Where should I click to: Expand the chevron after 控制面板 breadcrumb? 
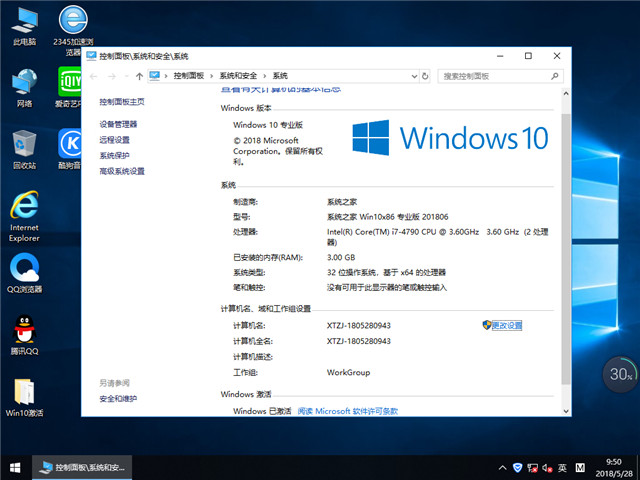211,76
